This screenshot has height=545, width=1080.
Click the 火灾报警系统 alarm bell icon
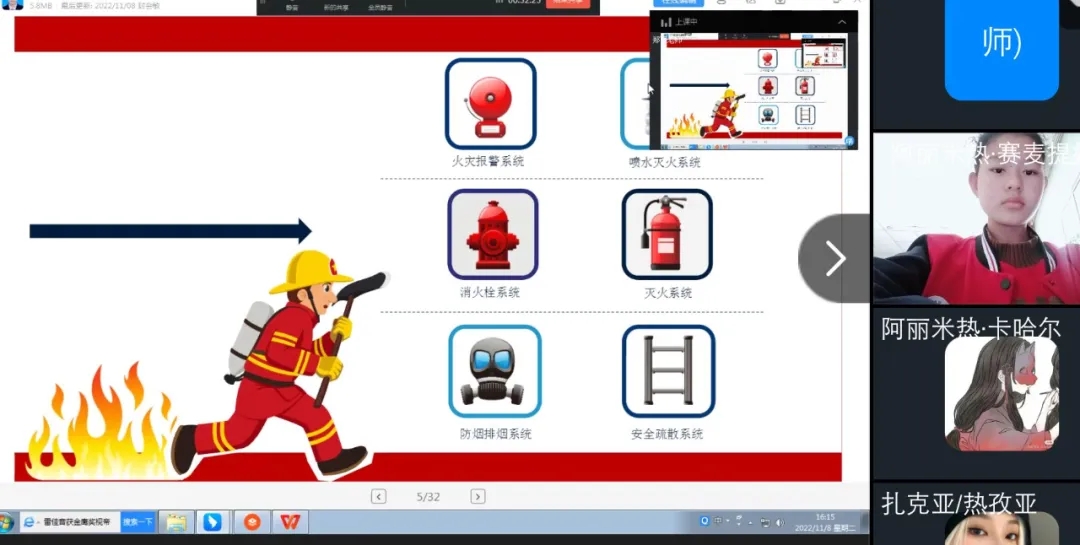[x=490, y=104]
